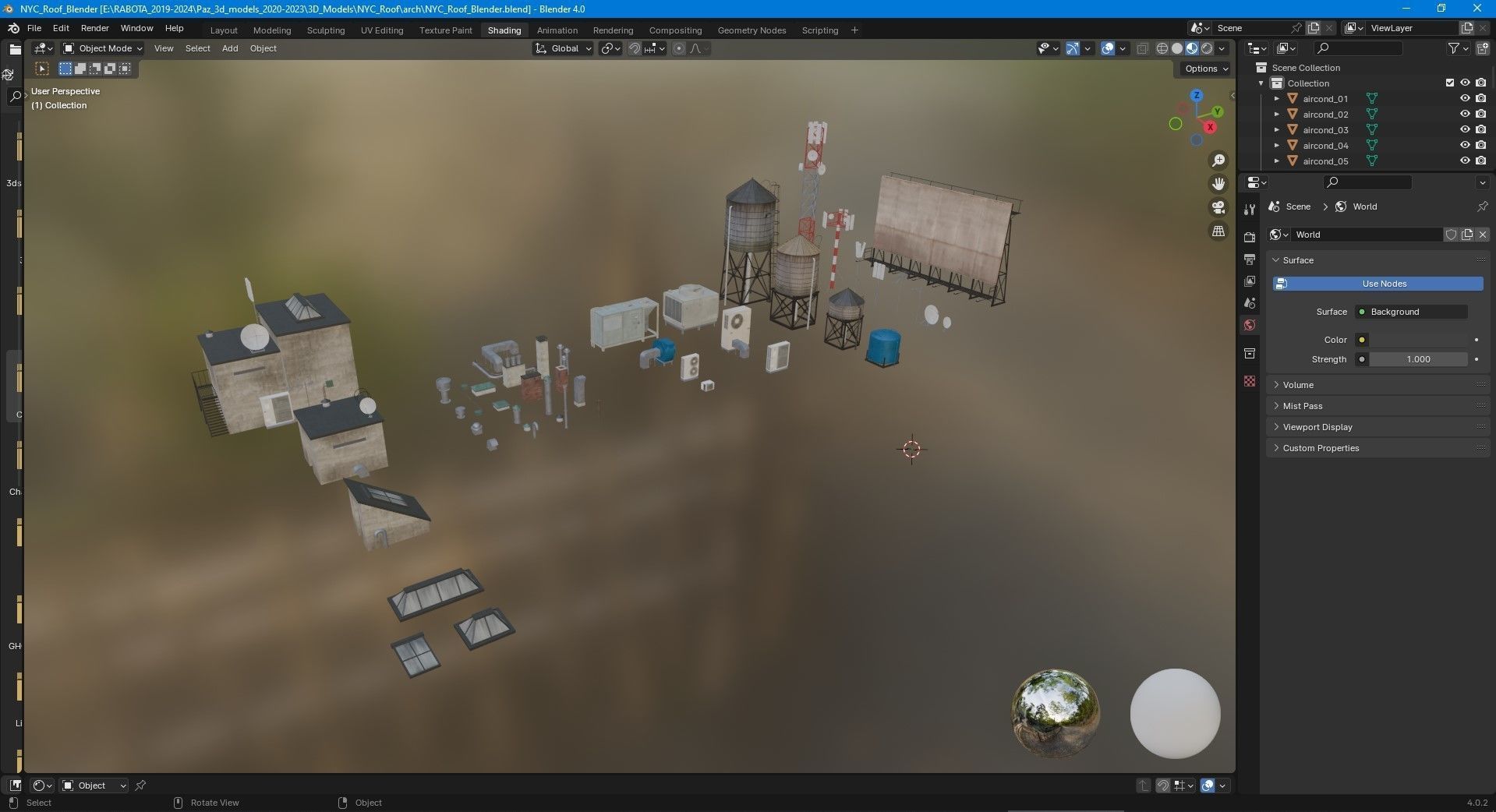Switch perspective/orthographic with the grid icon

(1218, 231)
